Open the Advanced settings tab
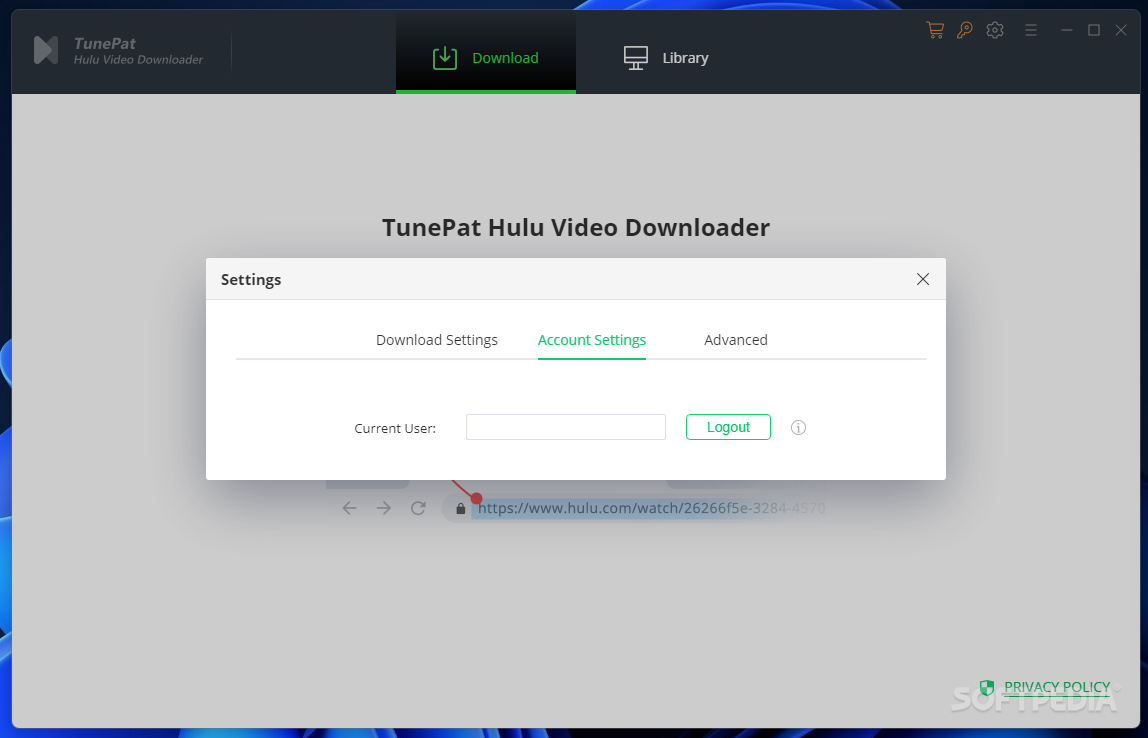Viewport: 1148px width, 738px height. click(x=736, y=340)
